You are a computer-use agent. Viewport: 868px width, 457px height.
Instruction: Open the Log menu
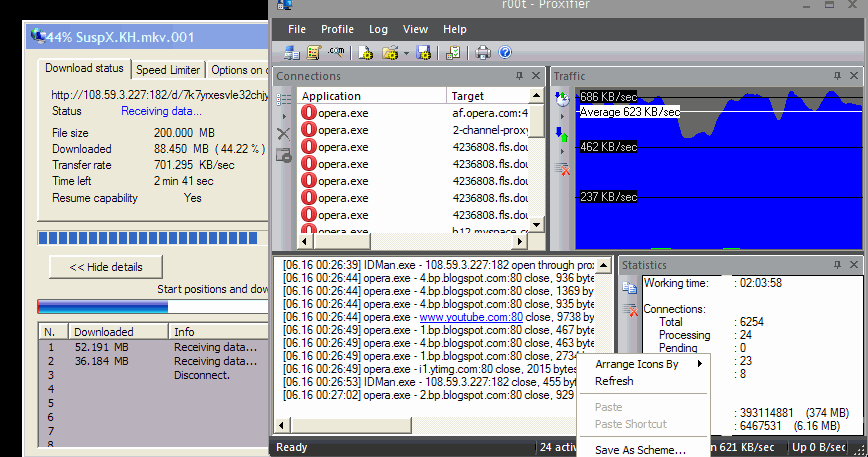click(x=378, y=29)
